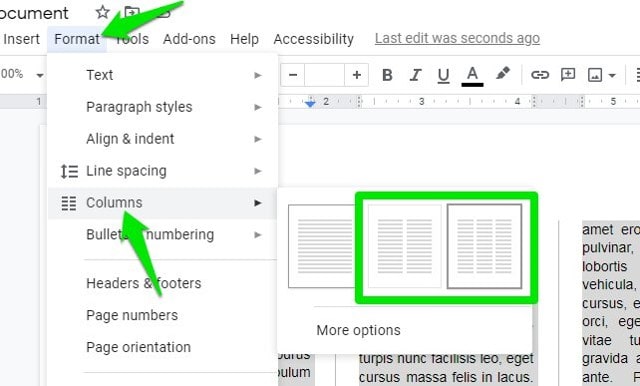Click the insert image icon
Viewport: 640px width, 386px height.
595,75
